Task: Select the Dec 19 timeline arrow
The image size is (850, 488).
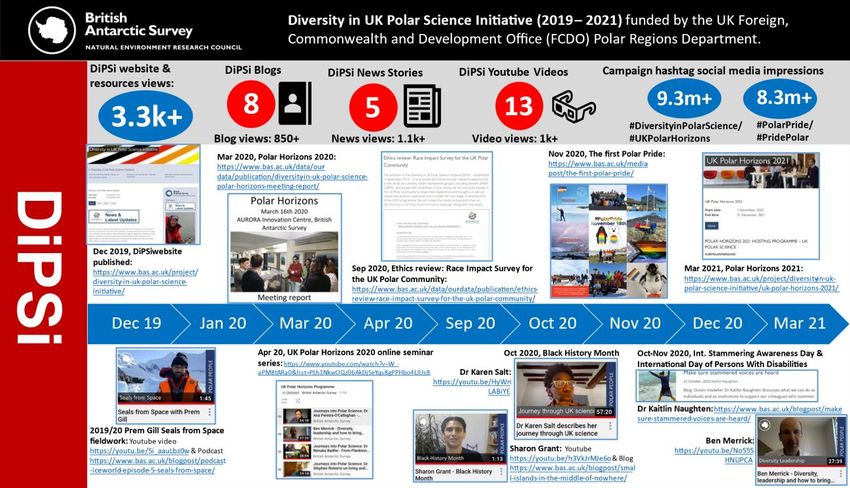Action: [x=138, y=324]
